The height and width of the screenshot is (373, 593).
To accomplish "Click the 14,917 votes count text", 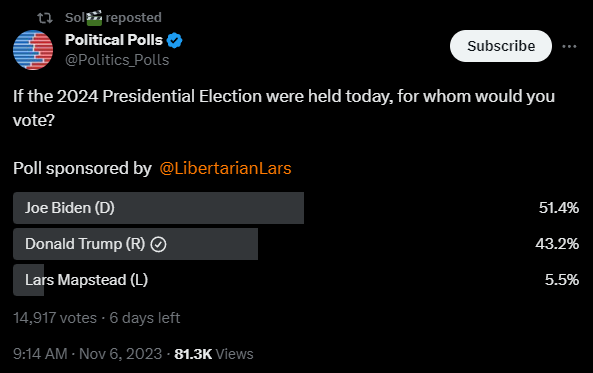I will click(x=55, y=318).
